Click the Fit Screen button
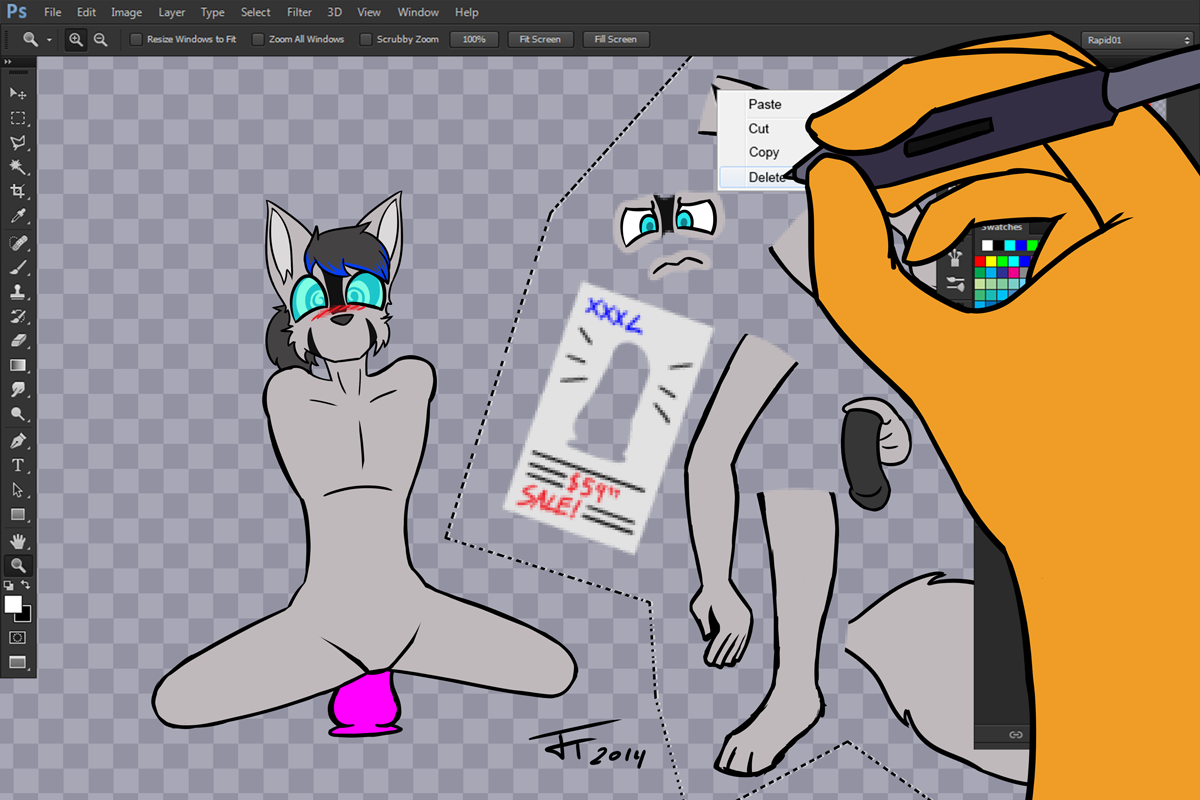The image size is (1200, 800). [x=540, y=39]
